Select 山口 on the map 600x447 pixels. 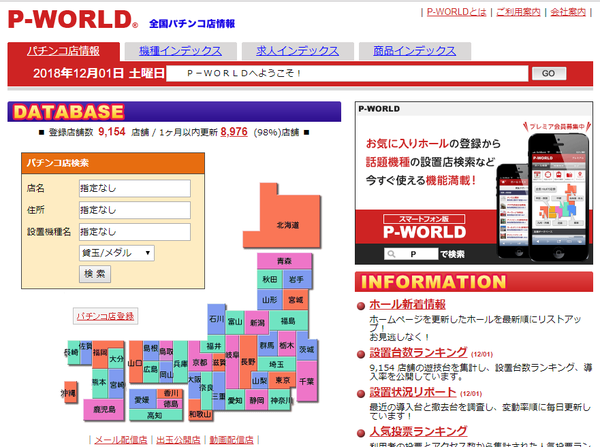tap(135, 363)
